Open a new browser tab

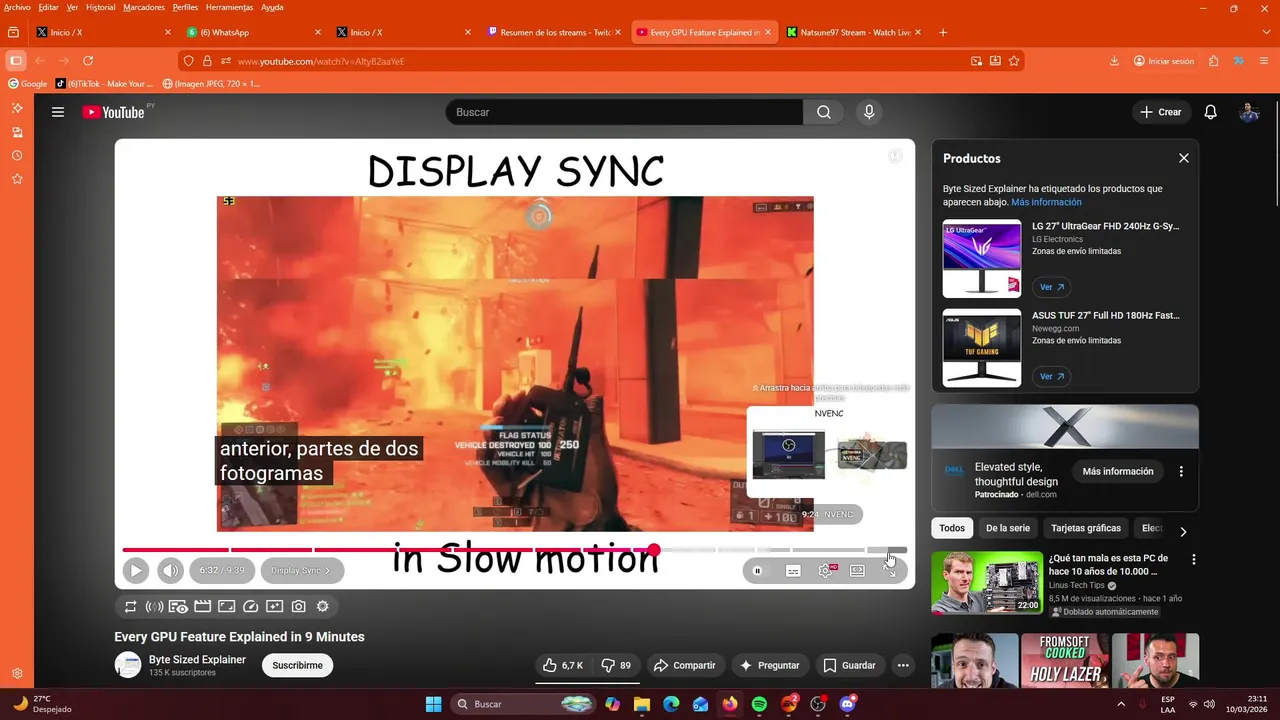(x=943, y=32)
